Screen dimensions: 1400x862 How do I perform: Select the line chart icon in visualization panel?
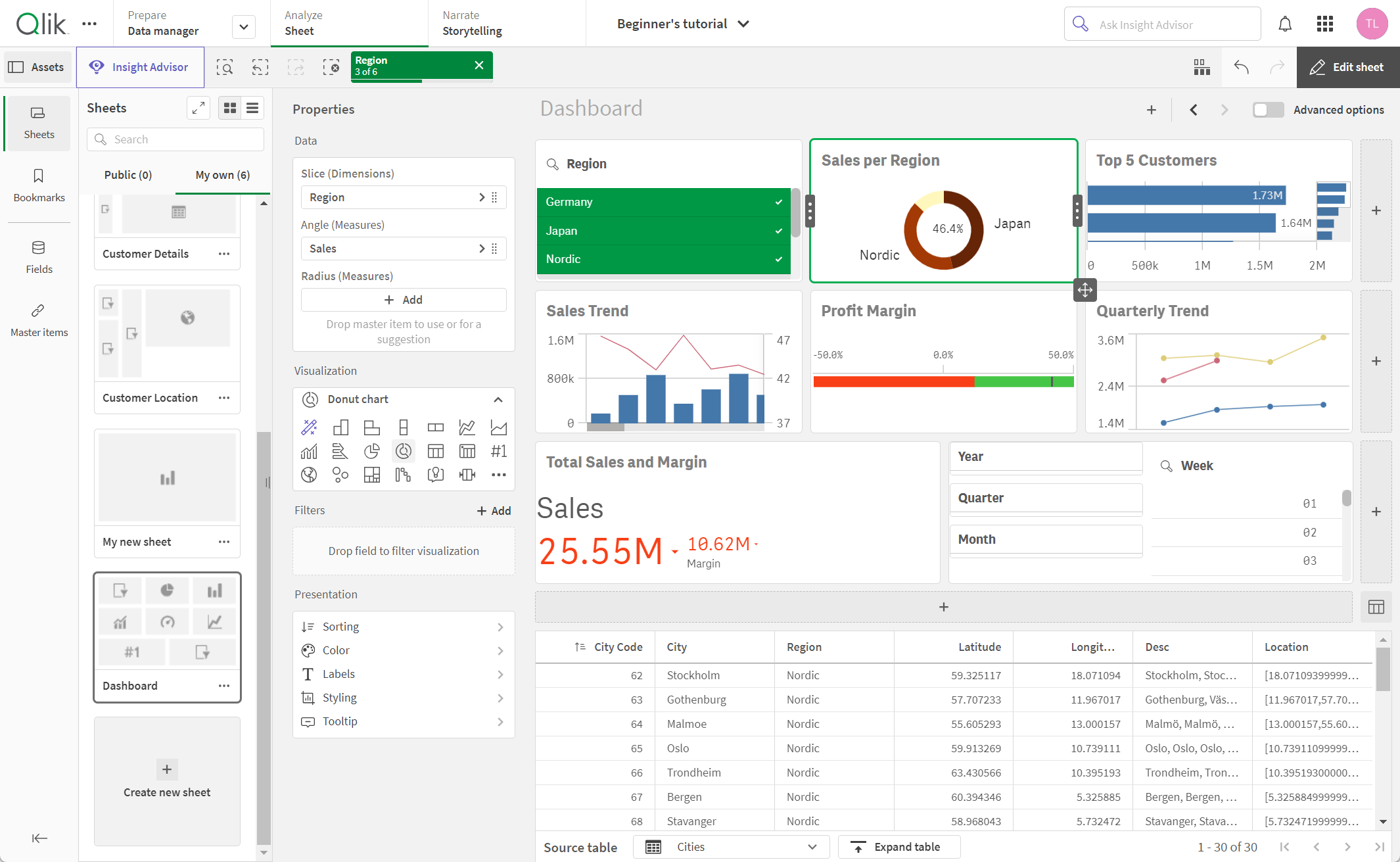[466, 427]
